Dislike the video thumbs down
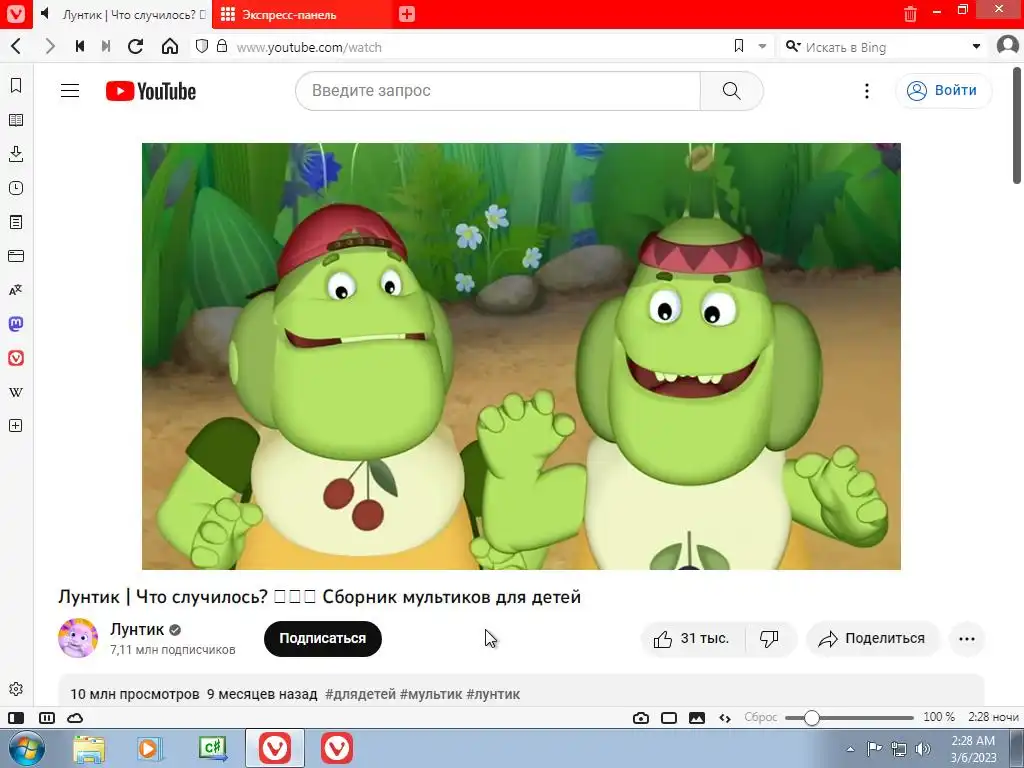This screenshot has width=1024, height=768. point(769,639)
